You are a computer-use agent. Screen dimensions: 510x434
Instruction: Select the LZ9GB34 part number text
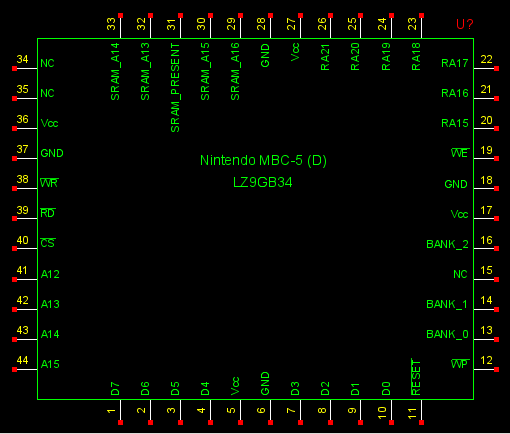263,182
